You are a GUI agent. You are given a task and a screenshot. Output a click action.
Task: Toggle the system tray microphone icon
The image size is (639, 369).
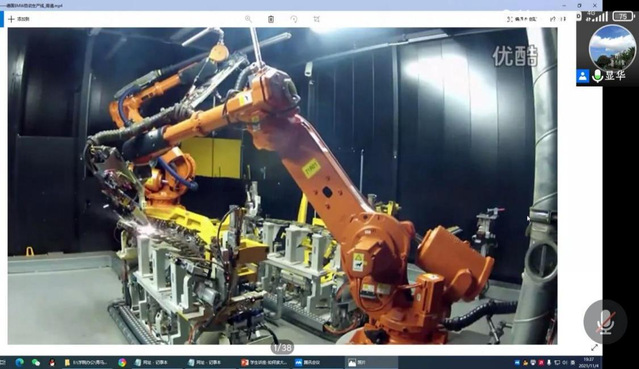pyautogui.click(x=549, y=362)
